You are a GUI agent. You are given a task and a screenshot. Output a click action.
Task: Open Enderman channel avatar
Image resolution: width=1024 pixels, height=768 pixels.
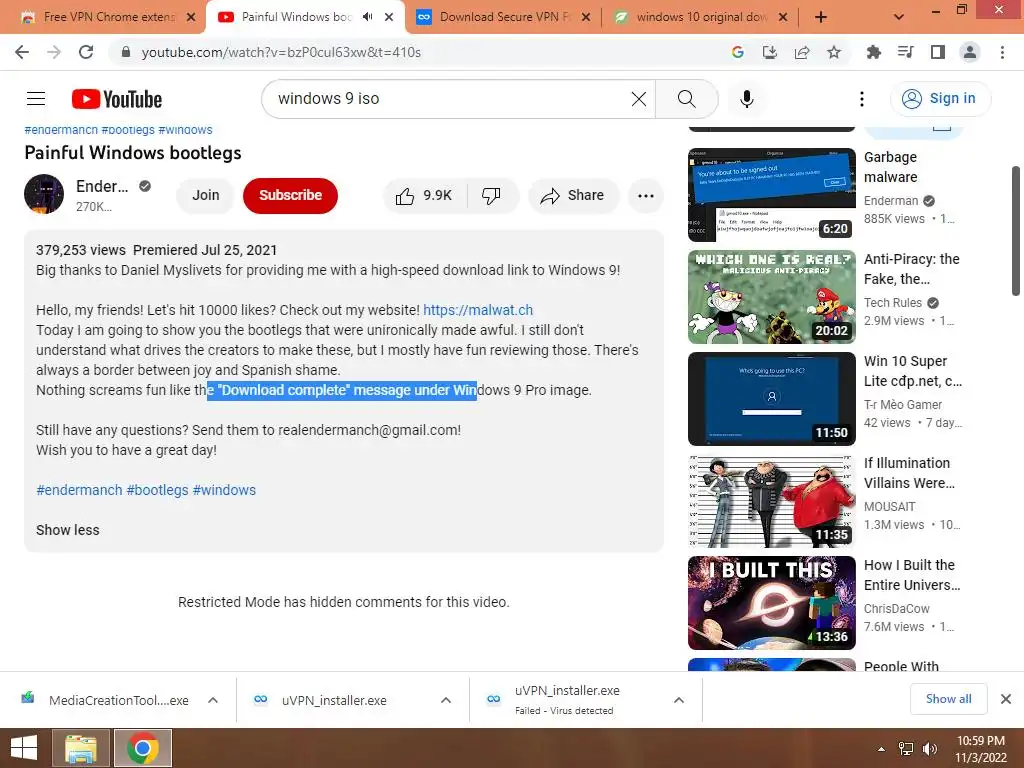click(44, 194)
